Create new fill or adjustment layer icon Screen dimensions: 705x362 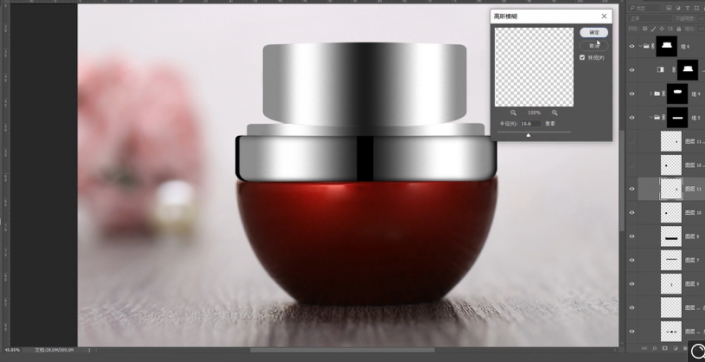(x=675, y=348)
